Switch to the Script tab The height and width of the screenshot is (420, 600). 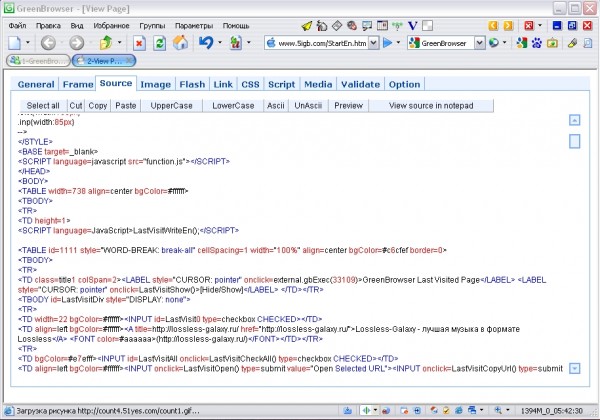tap(282, 84)
